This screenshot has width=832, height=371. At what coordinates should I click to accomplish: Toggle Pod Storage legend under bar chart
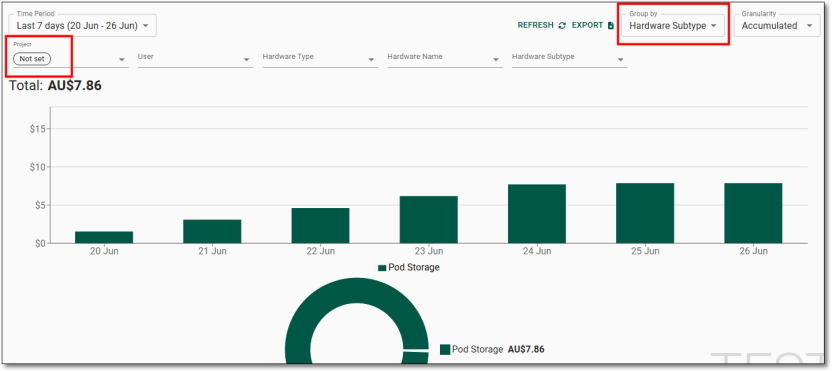pos(409,268)
